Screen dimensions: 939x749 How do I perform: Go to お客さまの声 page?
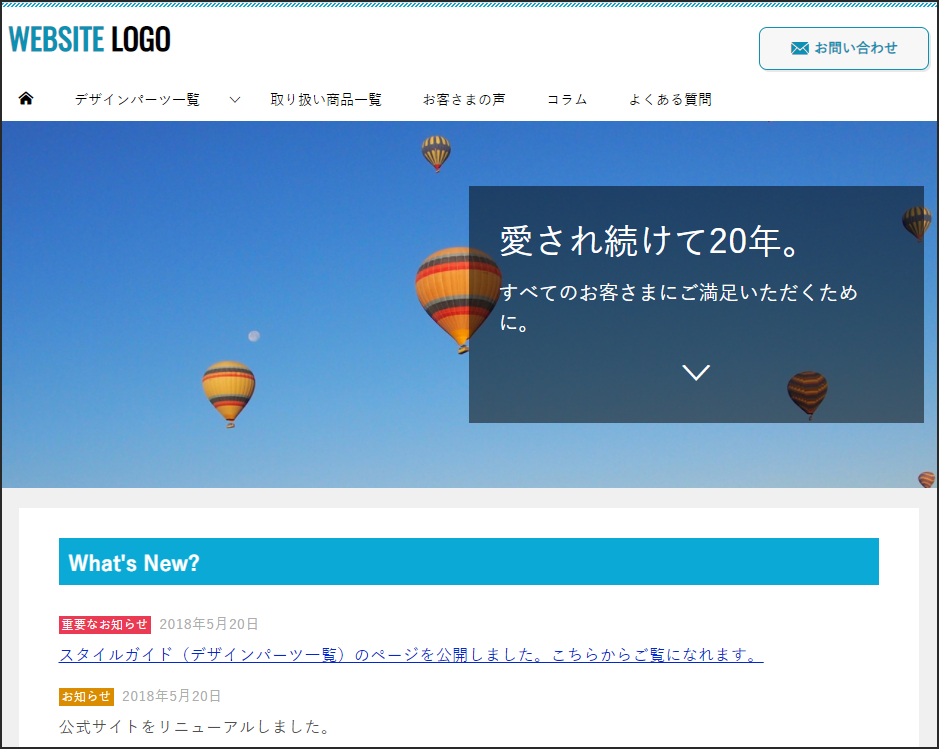464,99
